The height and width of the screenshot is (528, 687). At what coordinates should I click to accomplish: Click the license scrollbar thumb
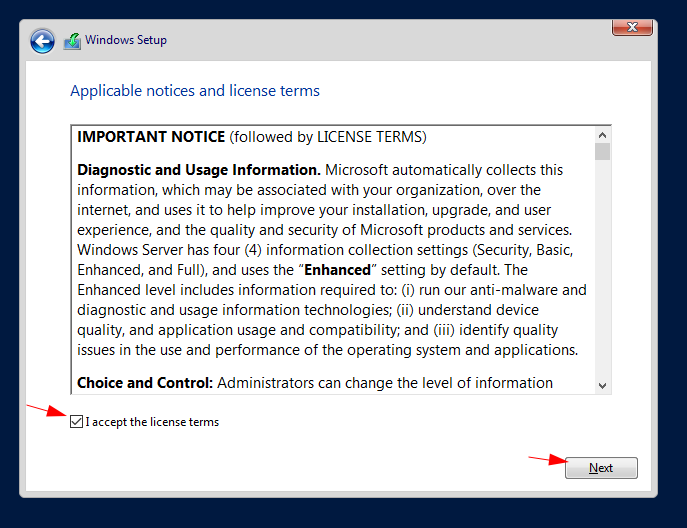pyautogui.click(x=602, y=152)
